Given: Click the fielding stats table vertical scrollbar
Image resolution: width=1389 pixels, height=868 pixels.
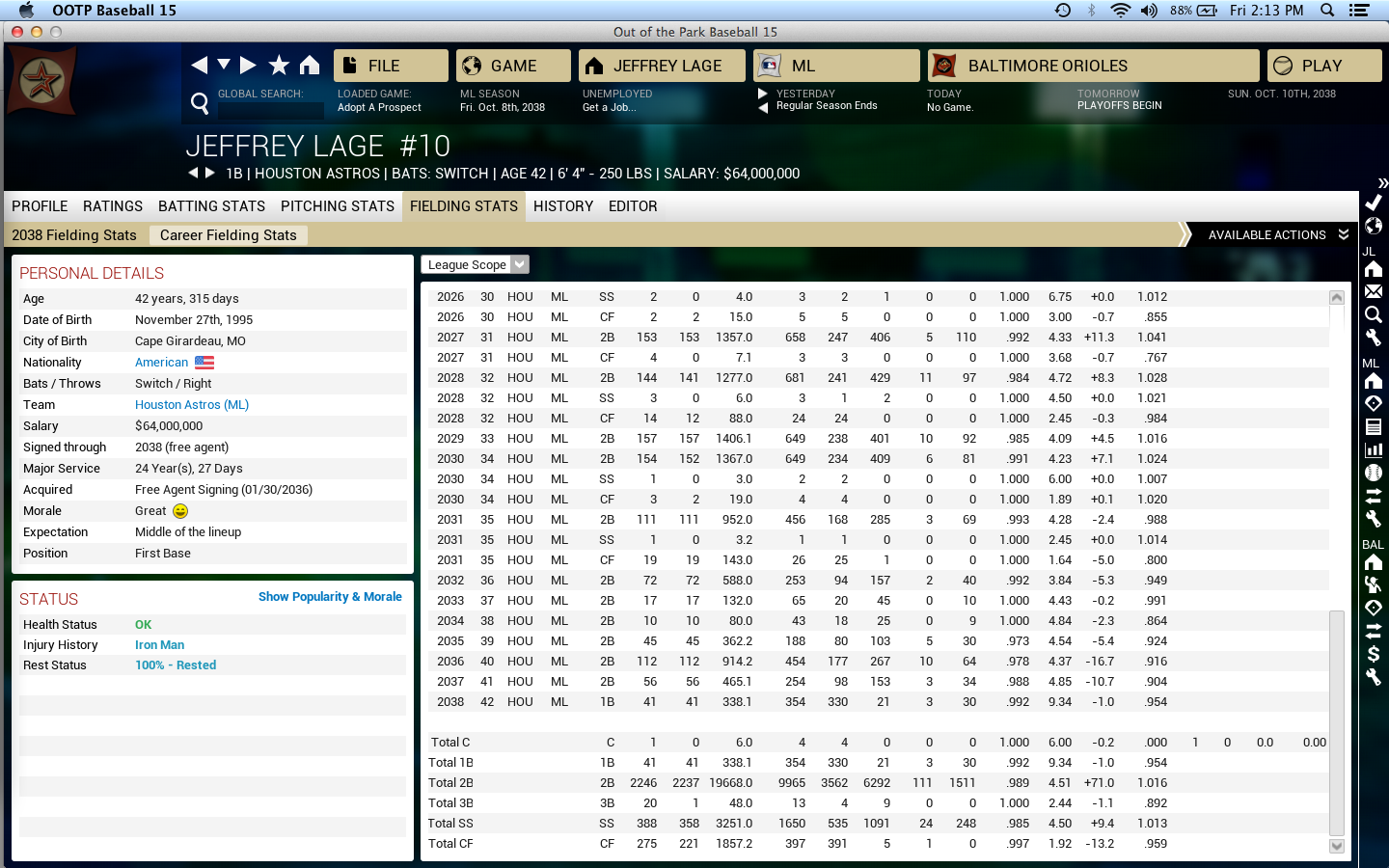Looking at the screenshot, I should click(1336, 721).
